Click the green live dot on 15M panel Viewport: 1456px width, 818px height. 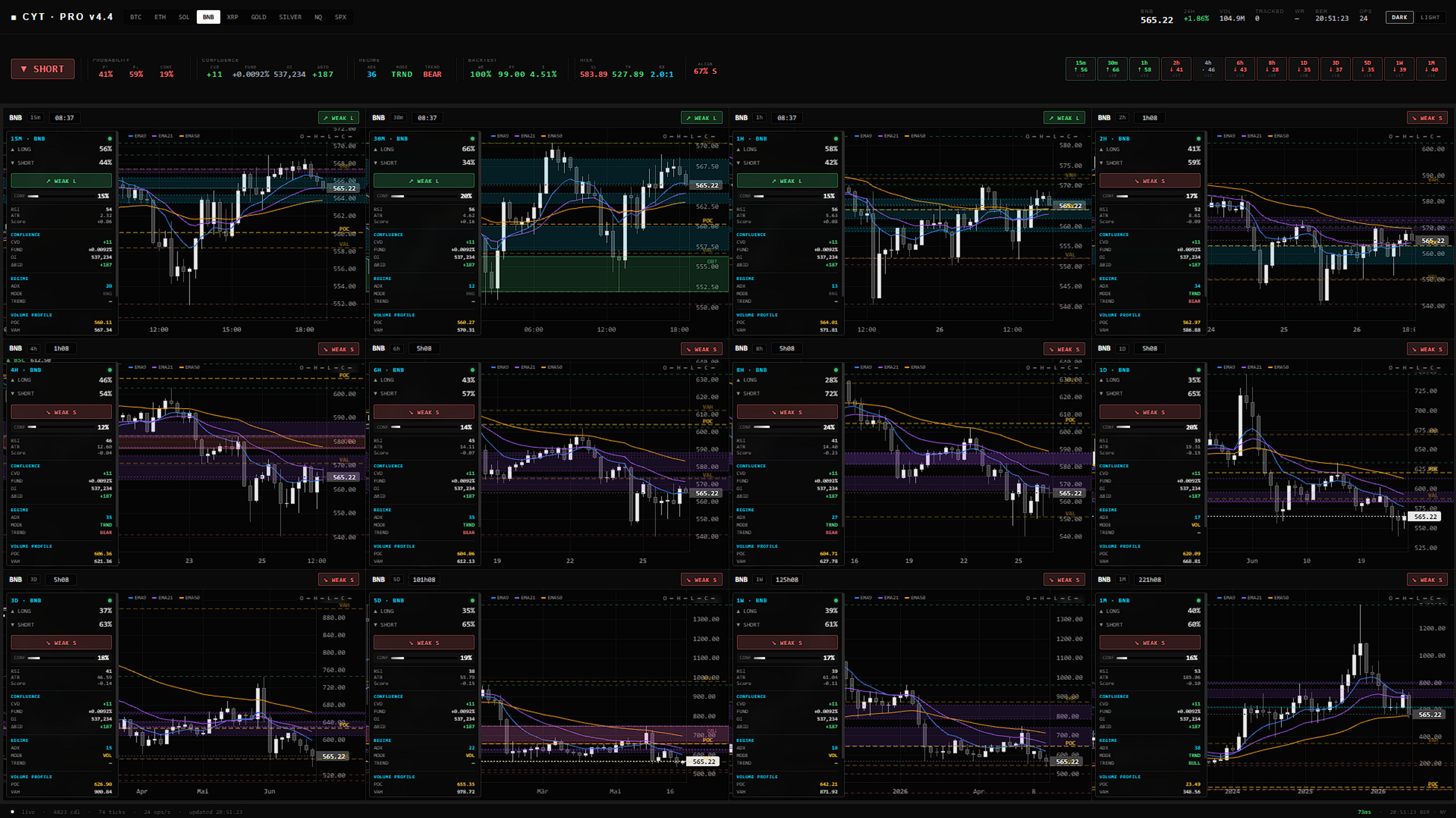click(x=110, y=139)
